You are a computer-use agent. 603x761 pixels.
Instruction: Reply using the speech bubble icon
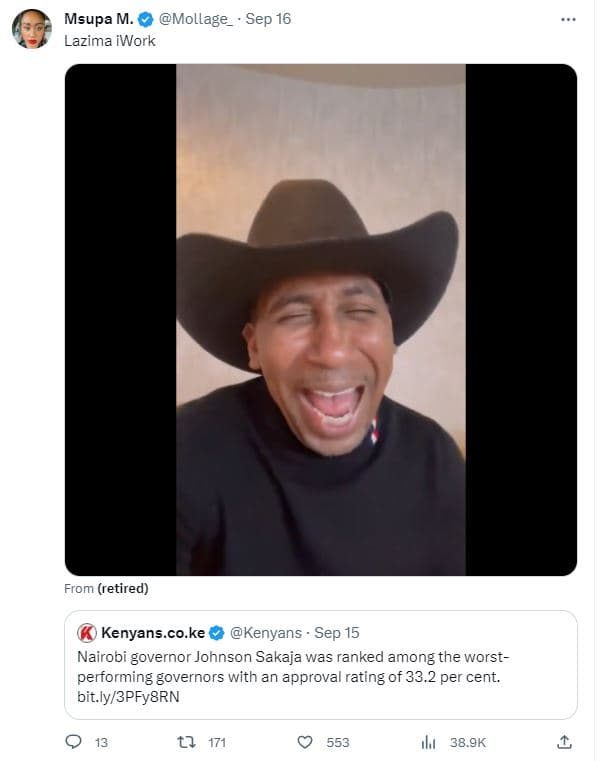(x=72, y=742)
